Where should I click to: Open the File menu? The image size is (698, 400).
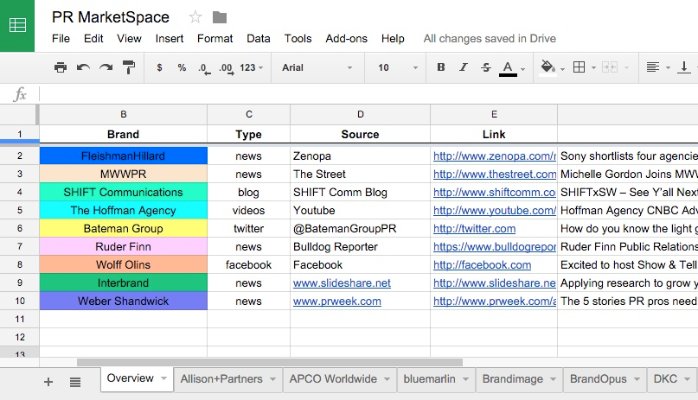tap(61, 39)
